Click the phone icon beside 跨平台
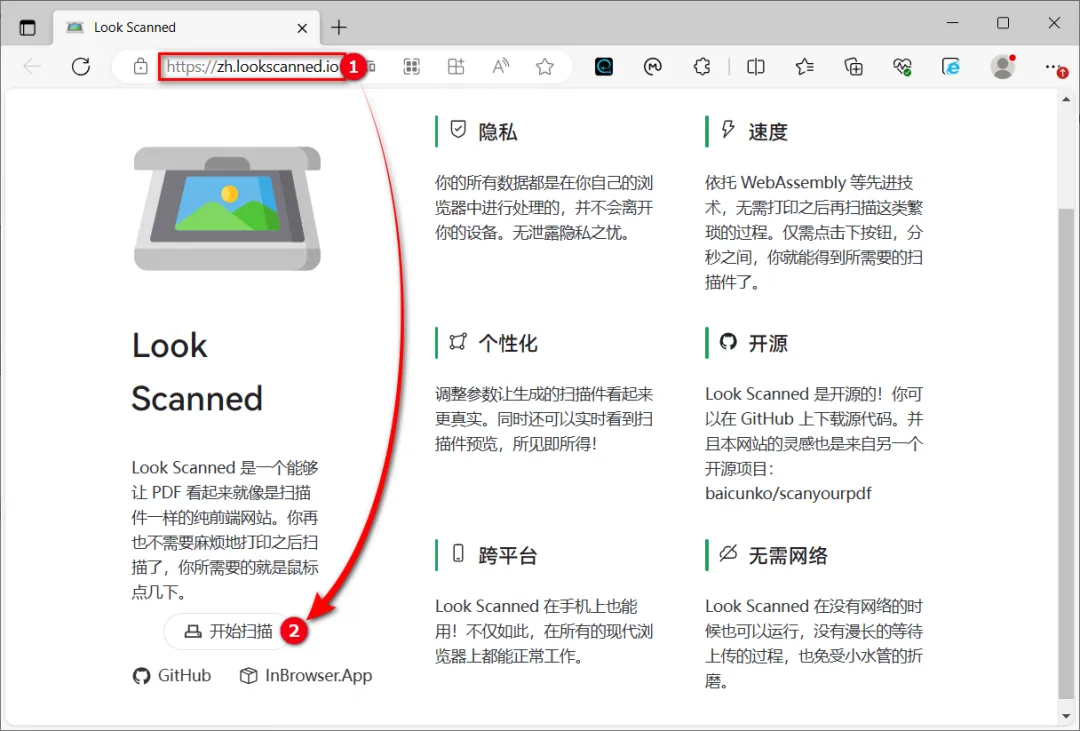1080x731 pixels. [458, 553]
